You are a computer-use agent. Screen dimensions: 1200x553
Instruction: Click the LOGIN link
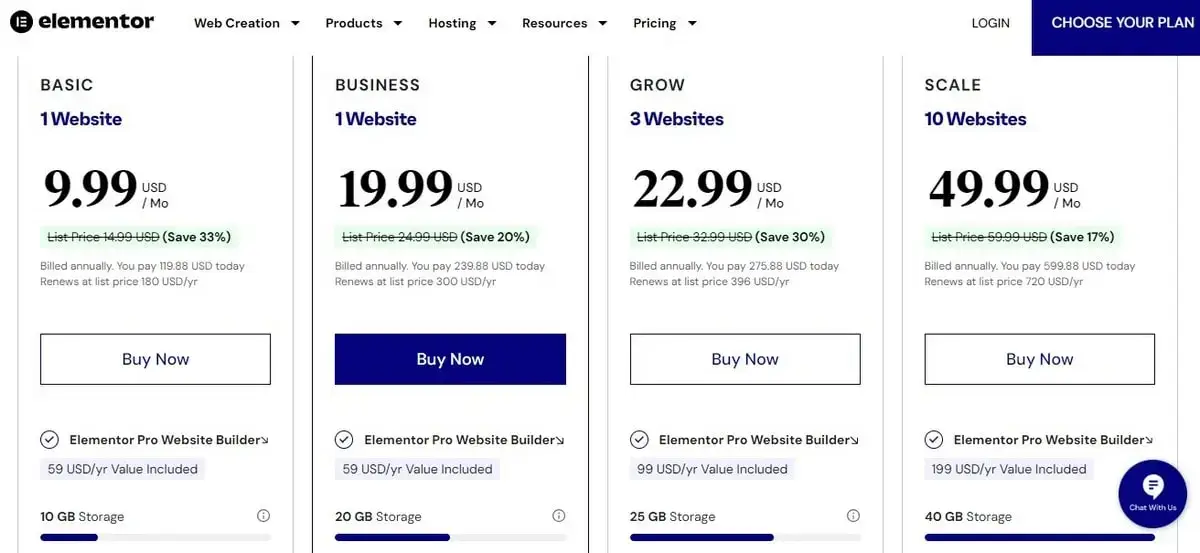991,23
